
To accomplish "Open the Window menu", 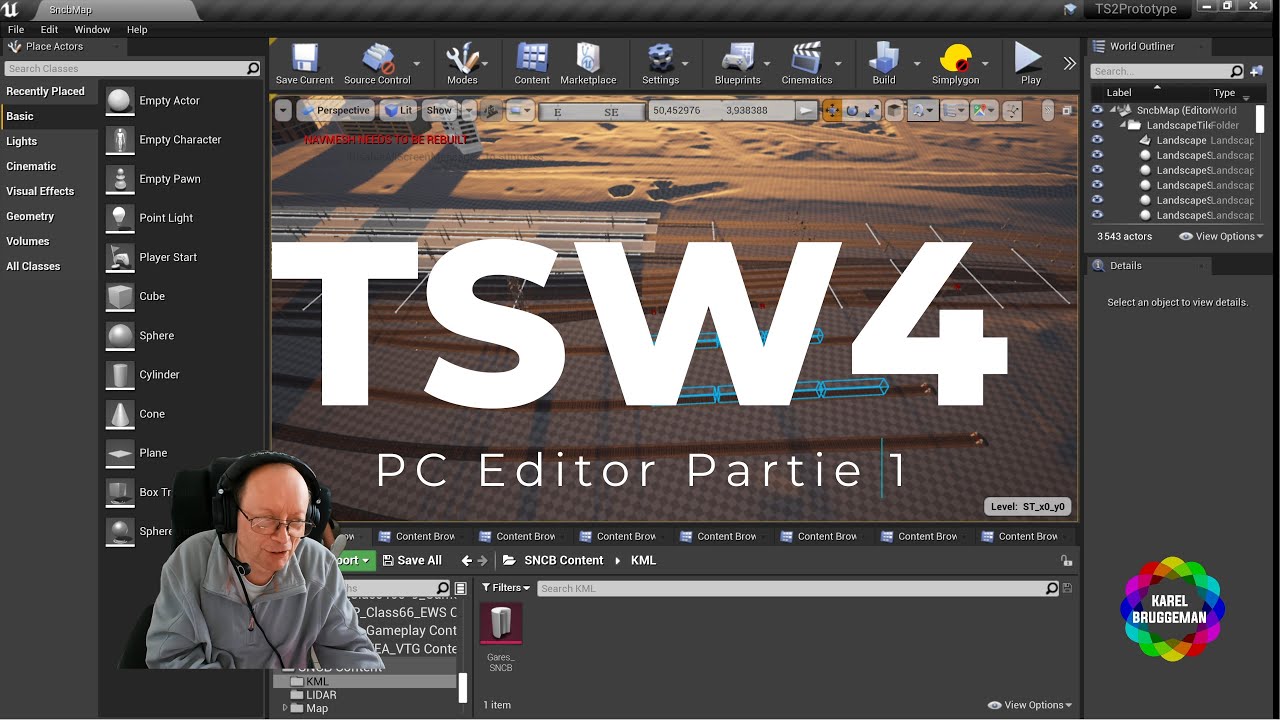I will point(92,30).
